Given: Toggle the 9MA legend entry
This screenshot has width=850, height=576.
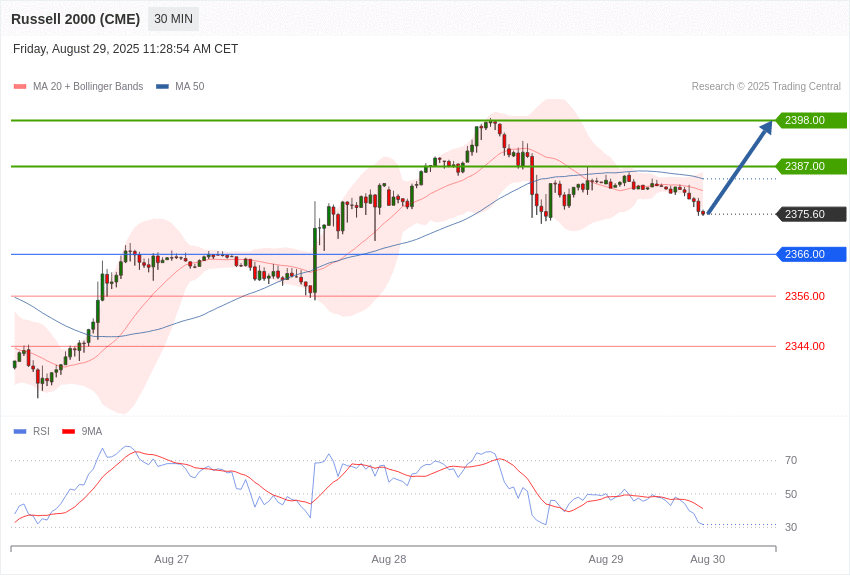Looking at the screenshot, I should pyautogui.click(x=82, y=431).
